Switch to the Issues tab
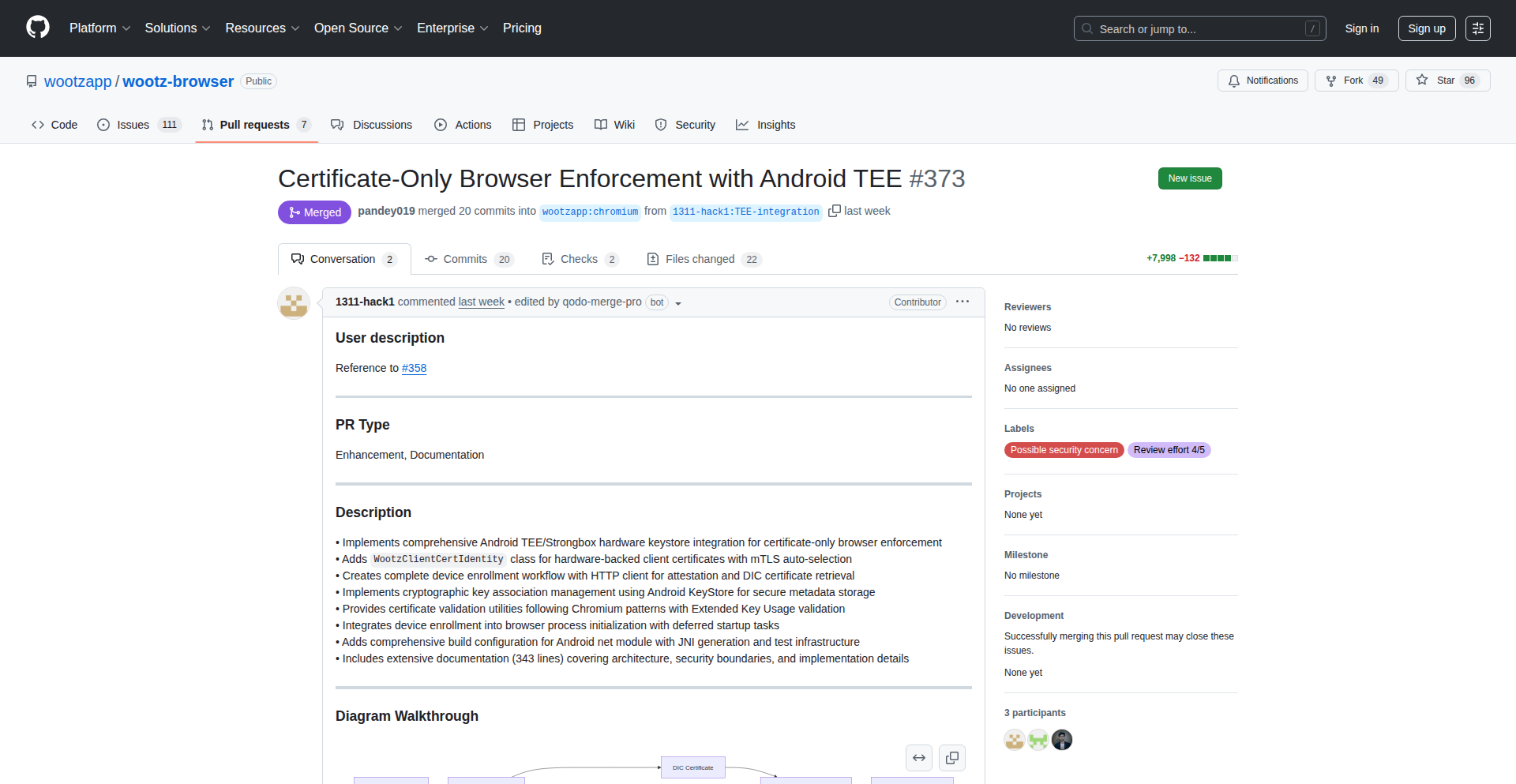 (139, 125)
